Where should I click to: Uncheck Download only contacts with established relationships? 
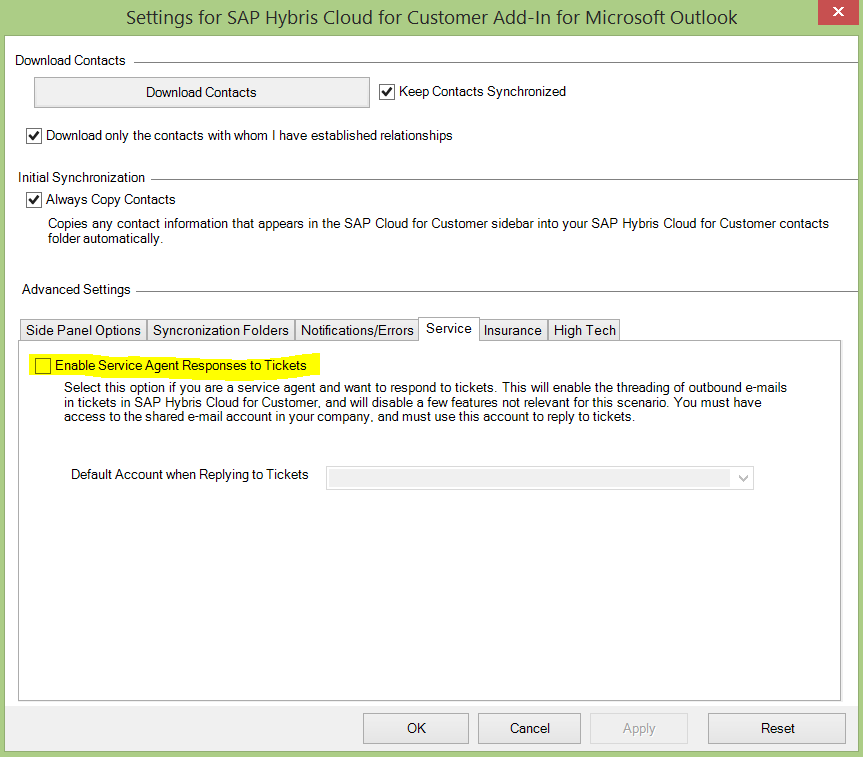click(x=34, y=136)
